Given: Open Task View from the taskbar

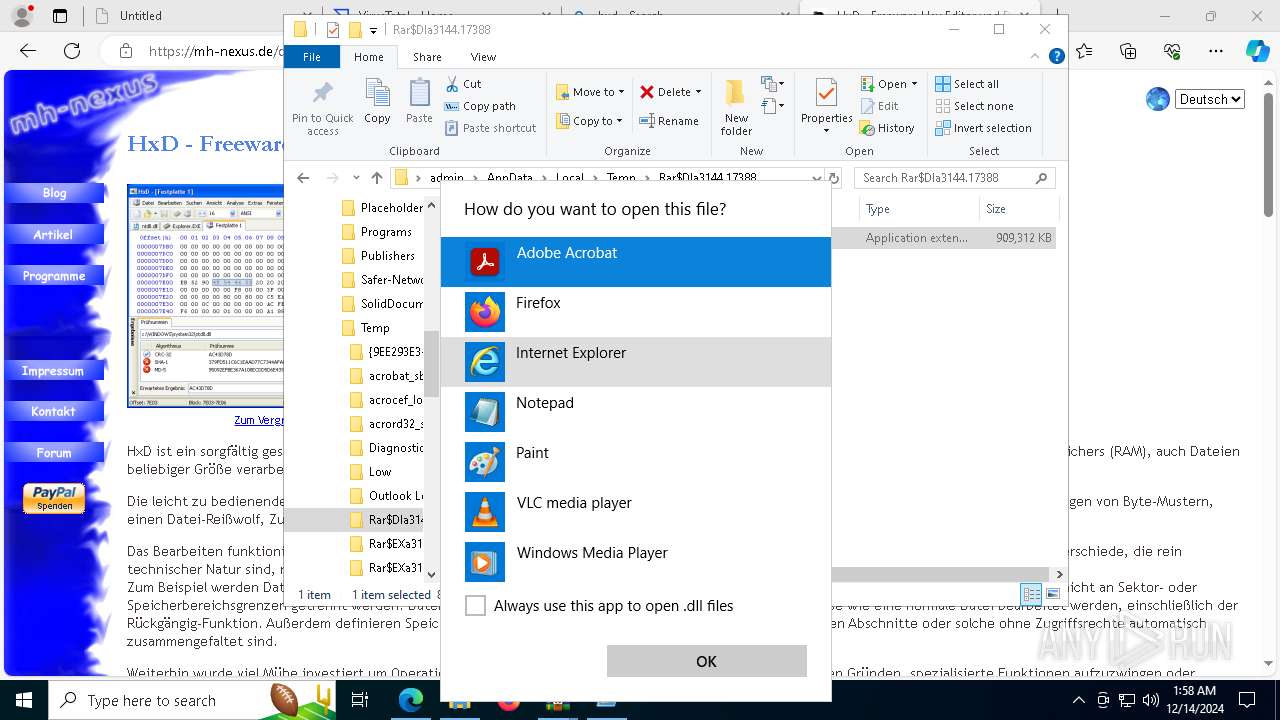Looking at the screenshot, I should (360, 700).
